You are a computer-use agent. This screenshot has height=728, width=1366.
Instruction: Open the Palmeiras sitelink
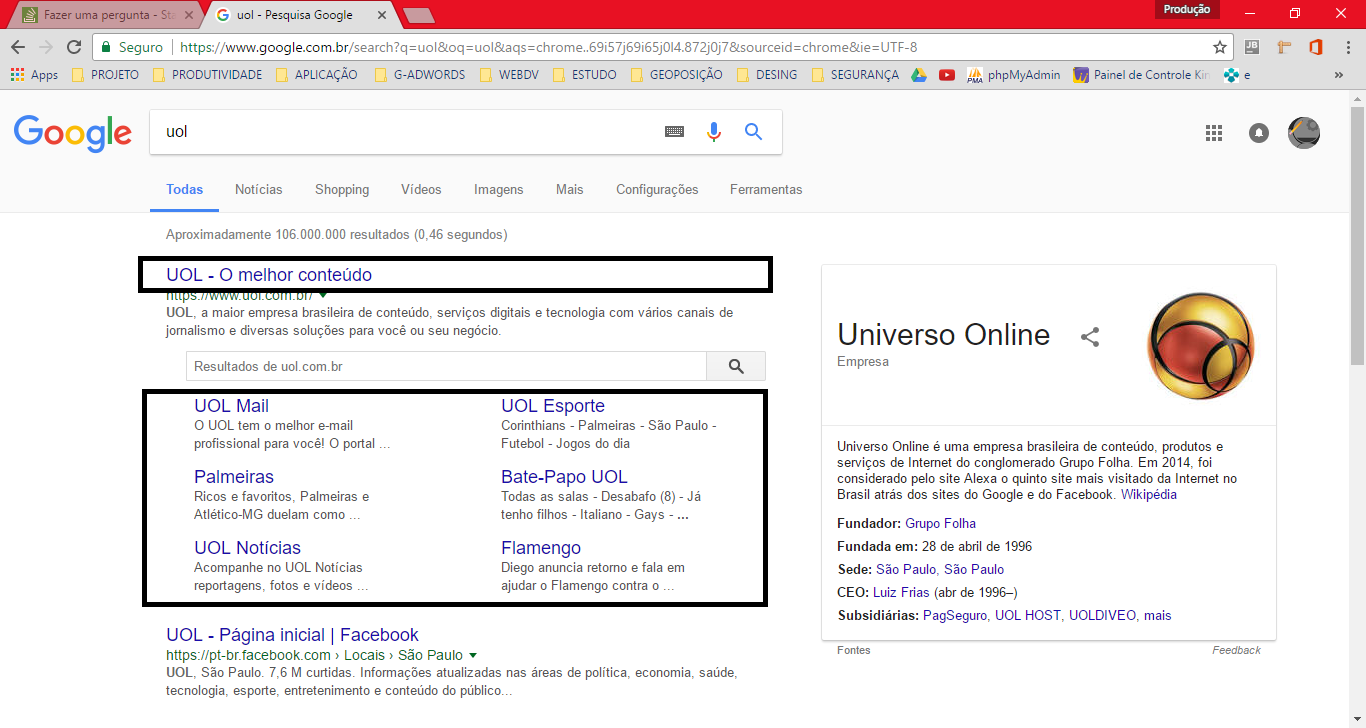(x=234, y=476)
